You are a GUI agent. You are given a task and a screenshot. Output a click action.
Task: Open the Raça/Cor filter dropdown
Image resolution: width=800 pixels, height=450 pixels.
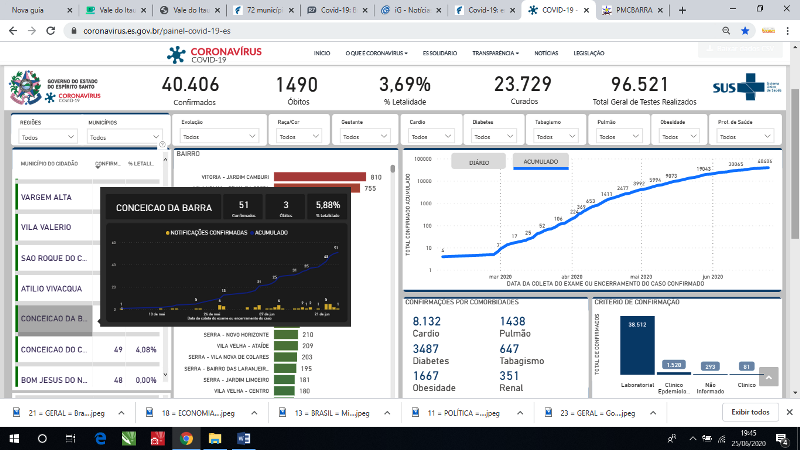click(301, 137)
